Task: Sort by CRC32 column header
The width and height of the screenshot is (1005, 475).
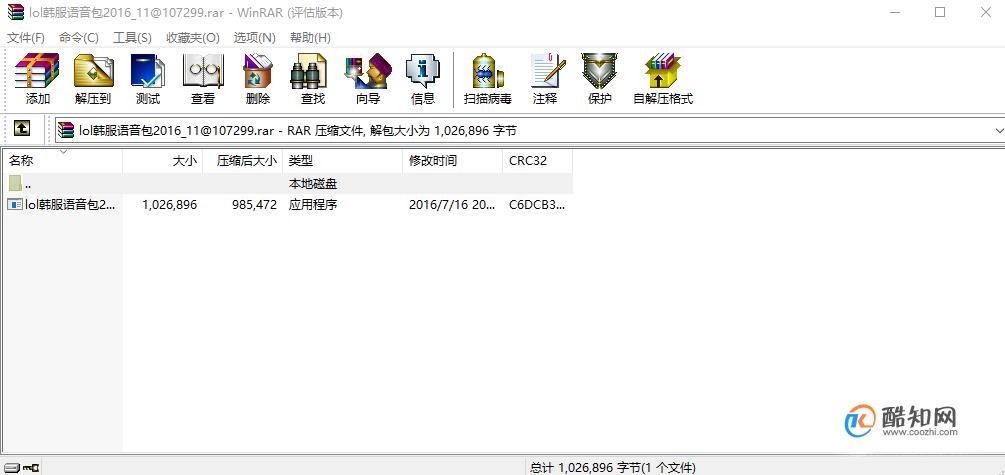Action: tap(538, 161)
